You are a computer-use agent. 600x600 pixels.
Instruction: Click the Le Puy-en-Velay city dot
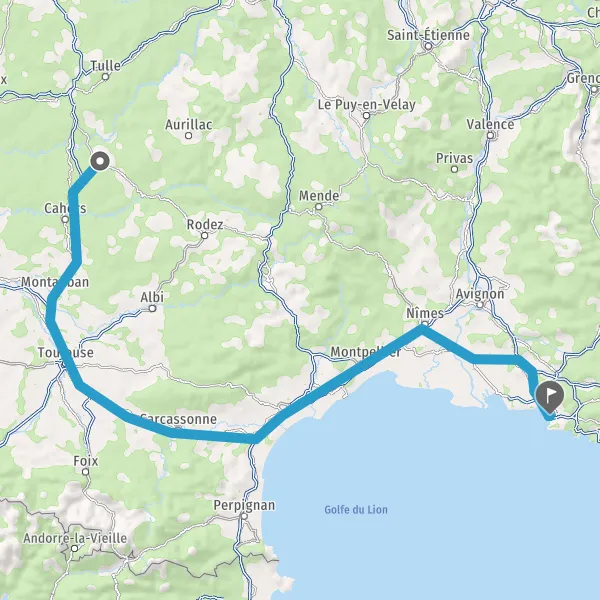(366, 115)
